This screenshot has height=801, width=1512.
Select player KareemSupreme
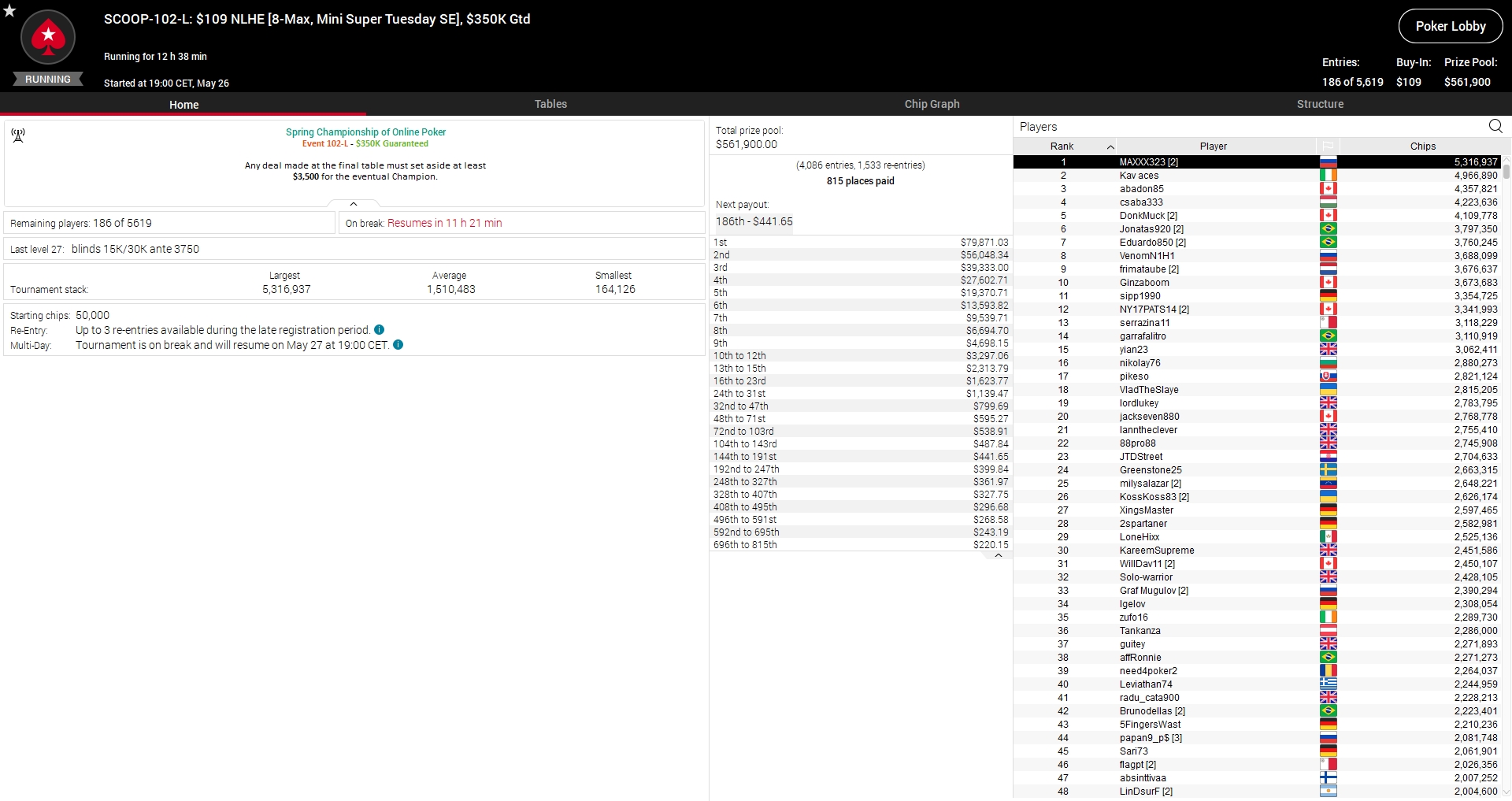pos(1157,551)
